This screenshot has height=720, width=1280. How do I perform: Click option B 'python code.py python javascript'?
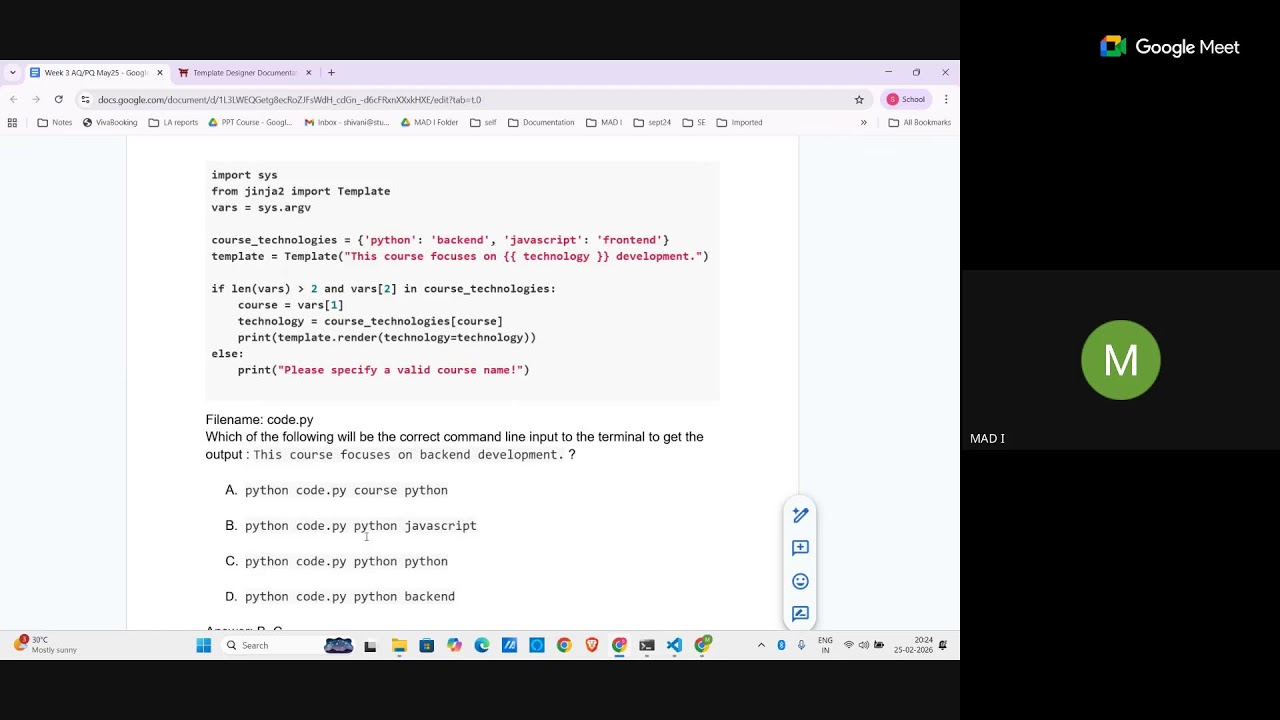click(x=361, y=526)
